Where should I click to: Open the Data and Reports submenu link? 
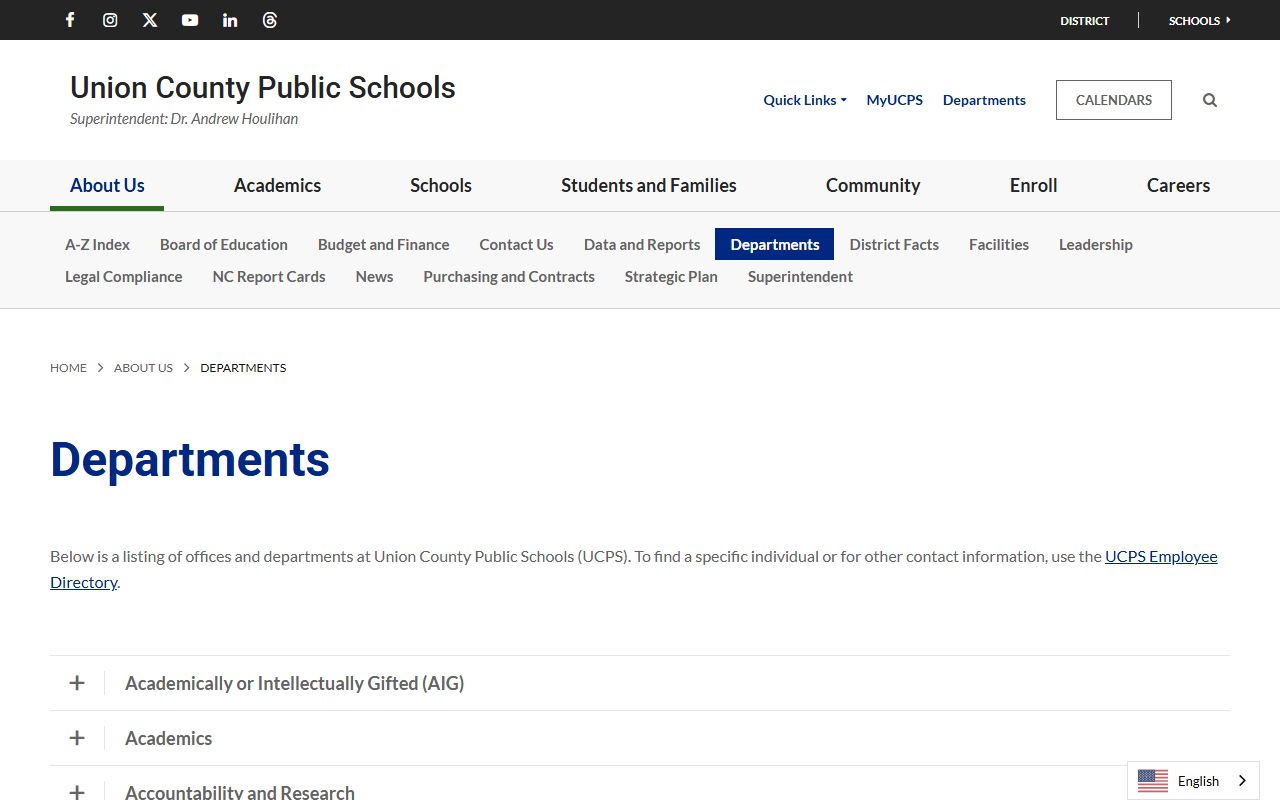click(x=642, y=244)
